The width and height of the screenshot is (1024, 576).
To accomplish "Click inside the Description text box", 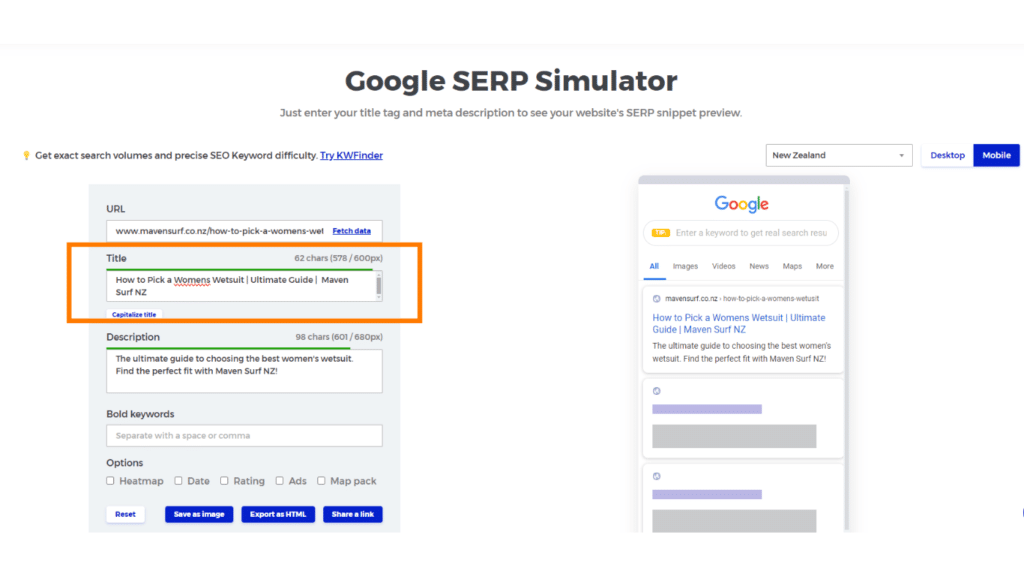I will click(x=244, y=371).
